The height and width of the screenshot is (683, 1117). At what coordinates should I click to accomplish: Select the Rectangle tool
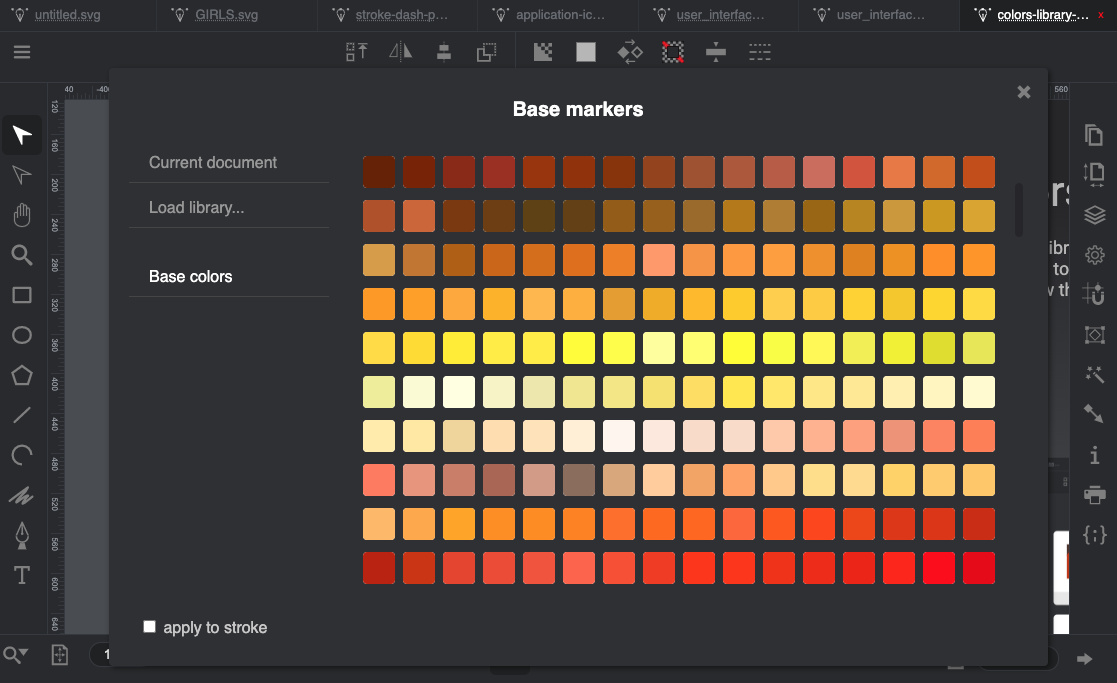click(x=22, y=295)
